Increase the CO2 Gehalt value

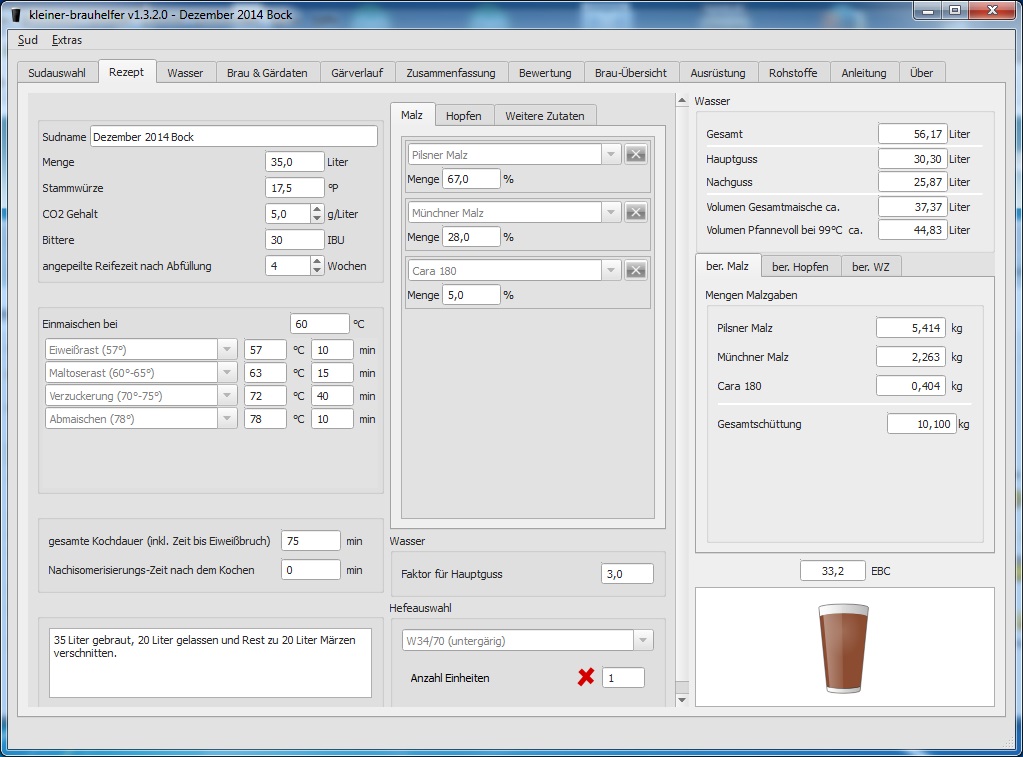[318, 209]
